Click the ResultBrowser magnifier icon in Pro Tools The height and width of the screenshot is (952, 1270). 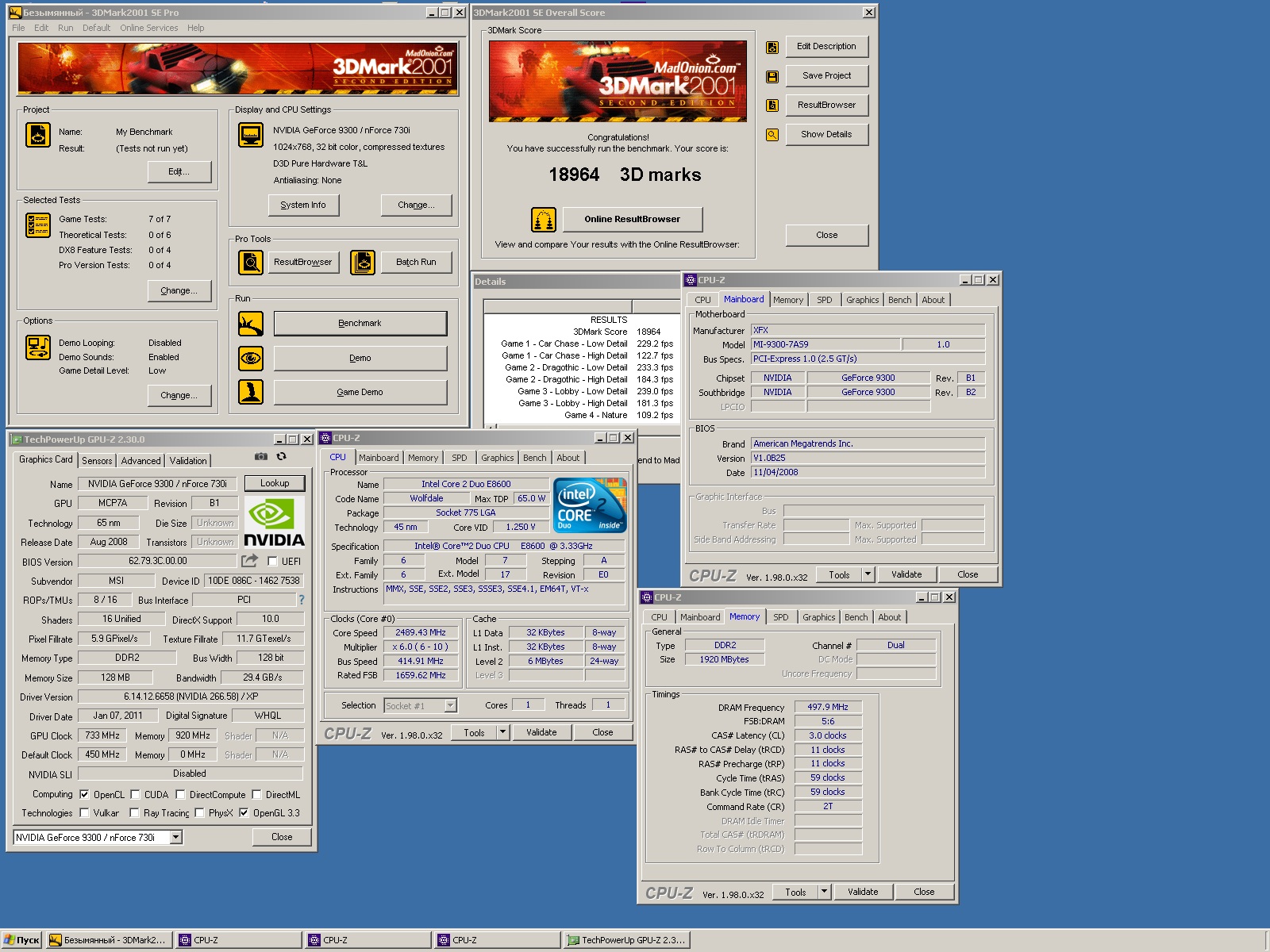point(251,262)
